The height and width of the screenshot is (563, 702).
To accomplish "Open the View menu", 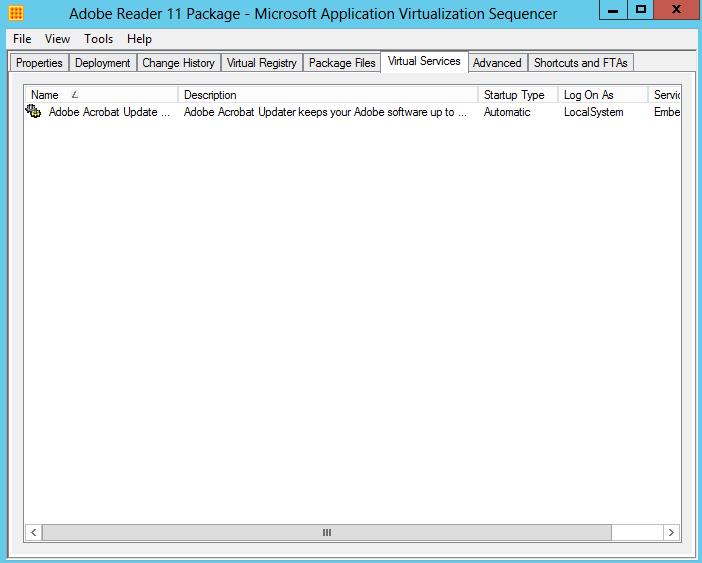I will 57,39.
